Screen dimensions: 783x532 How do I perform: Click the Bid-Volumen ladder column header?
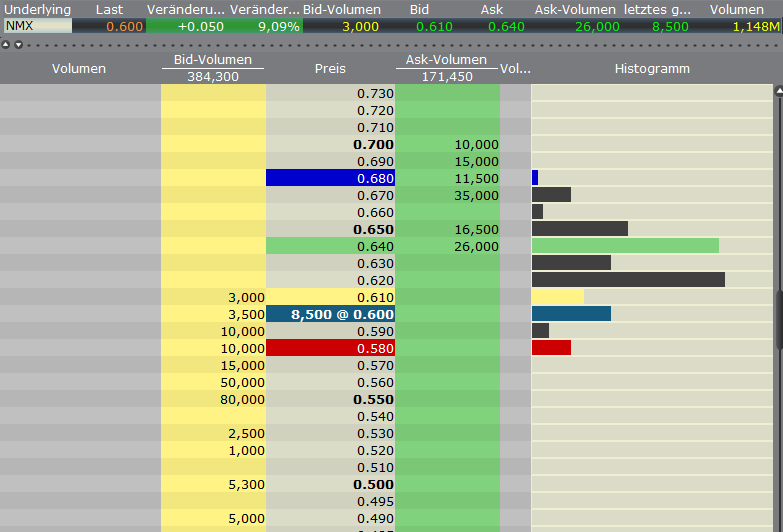click(x=213, y=60)
